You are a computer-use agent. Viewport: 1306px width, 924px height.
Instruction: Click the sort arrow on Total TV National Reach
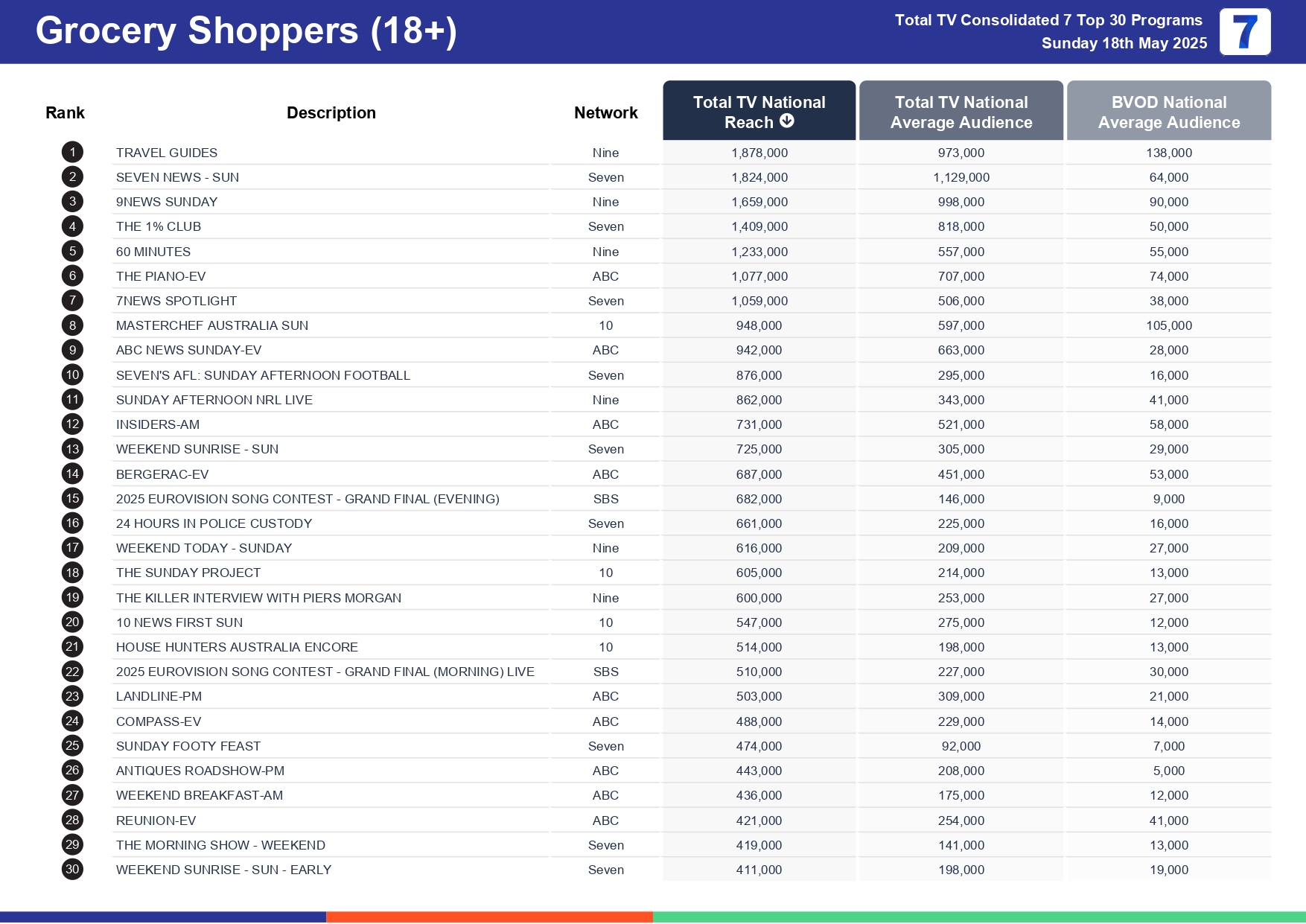point(786,121)
